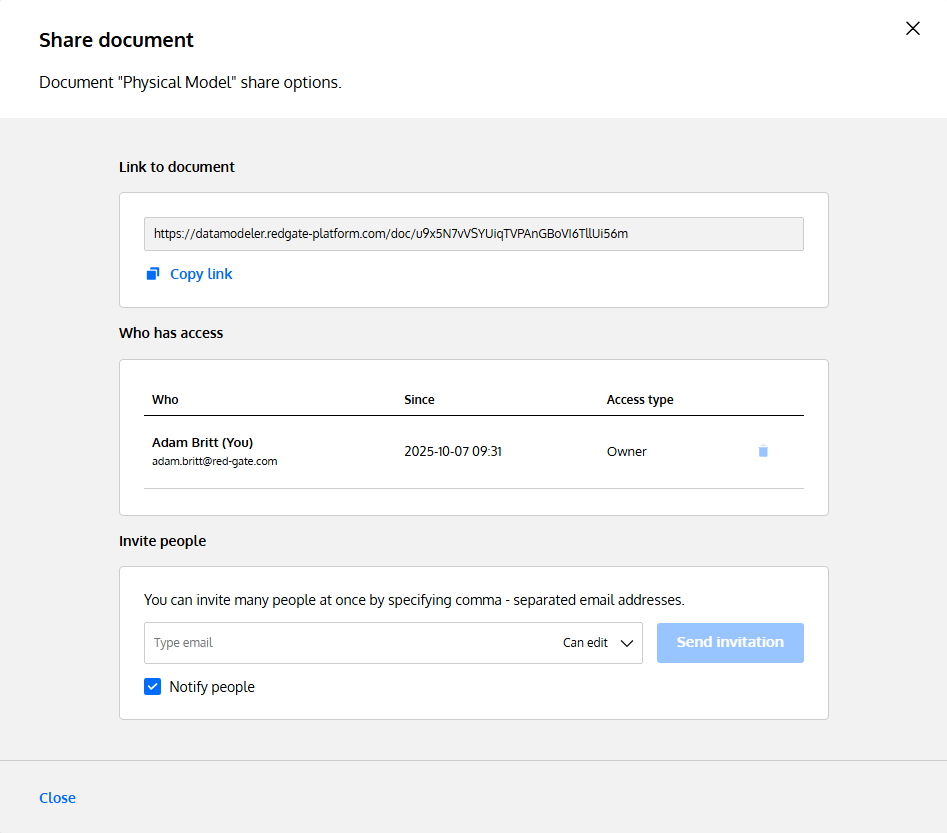The width and height of the screenshot is (947, 833).
Task: Toggle the Notify people checkbox
Action: pos(153,687)
